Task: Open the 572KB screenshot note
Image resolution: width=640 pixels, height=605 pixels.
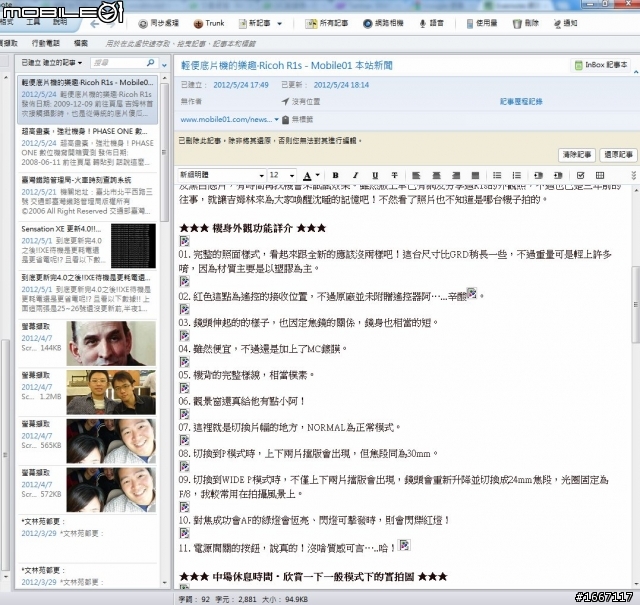Action: [87, 490]
